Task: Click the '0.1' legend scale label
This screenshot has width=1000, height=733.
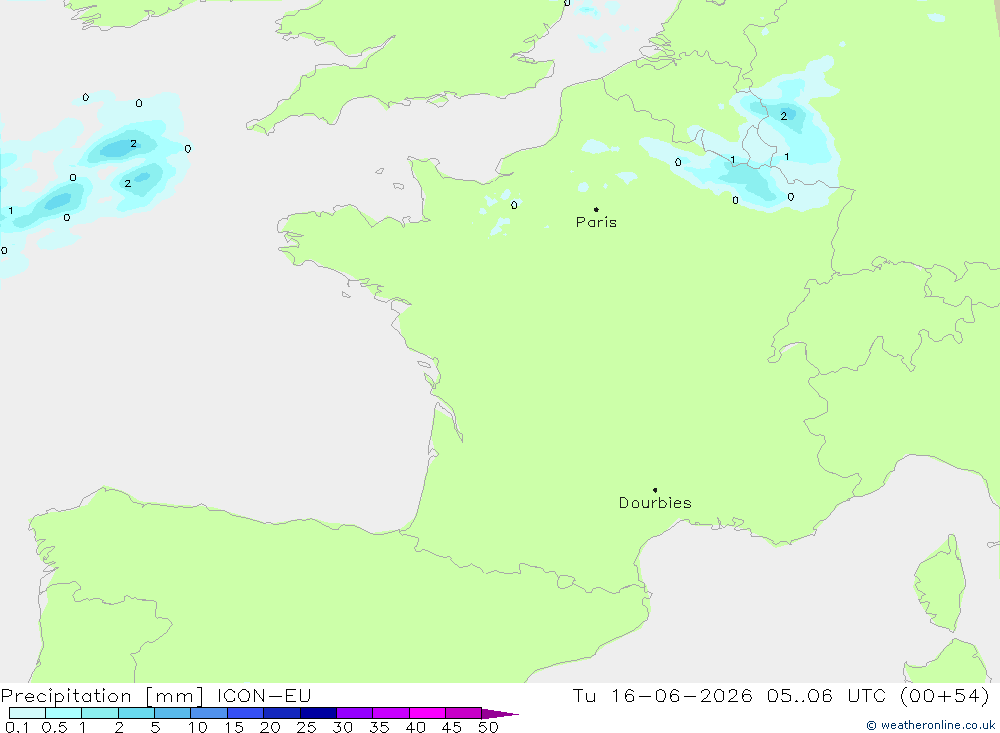Action: pos(17,727)
